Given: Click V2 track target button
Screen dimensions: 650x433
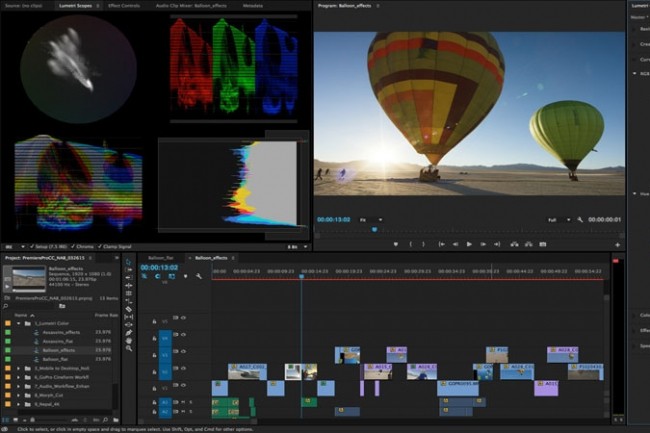Looking at the screenshot, I should tap(165, 372).
